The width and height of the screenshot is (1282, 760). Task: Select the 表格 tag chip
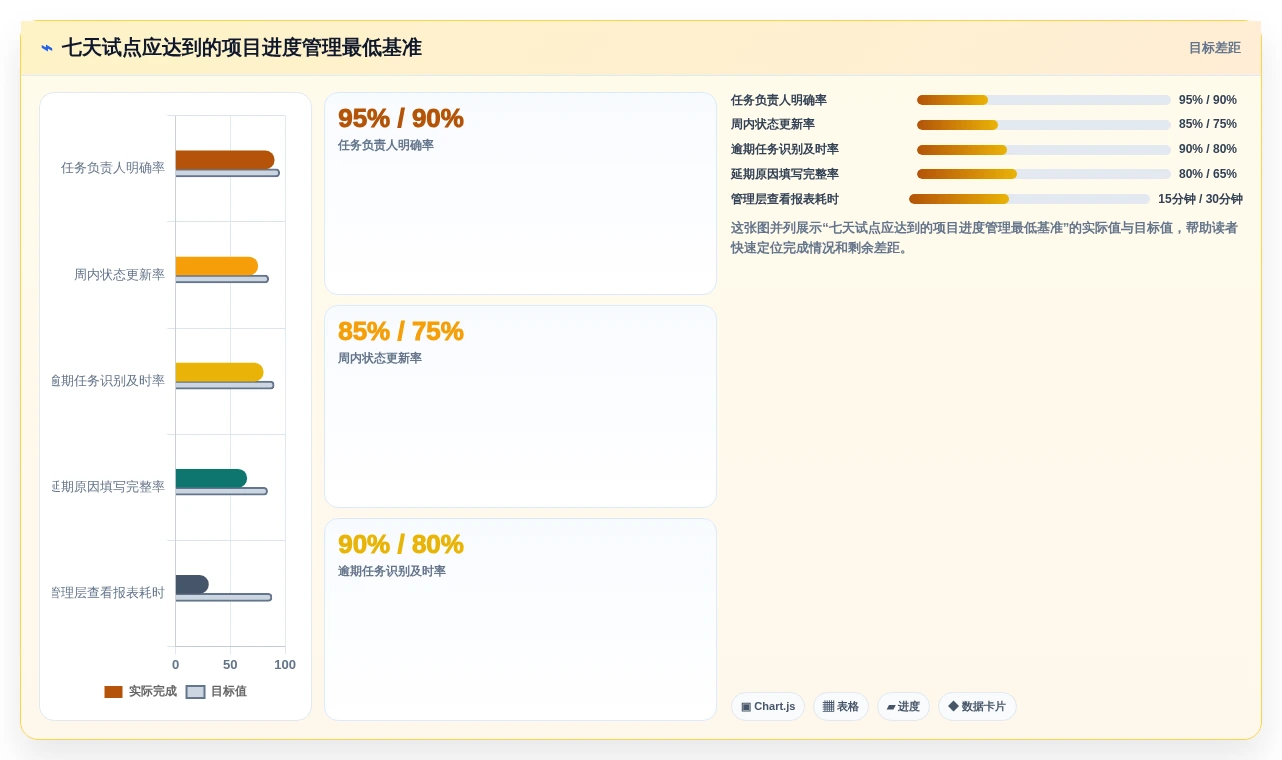841,707
